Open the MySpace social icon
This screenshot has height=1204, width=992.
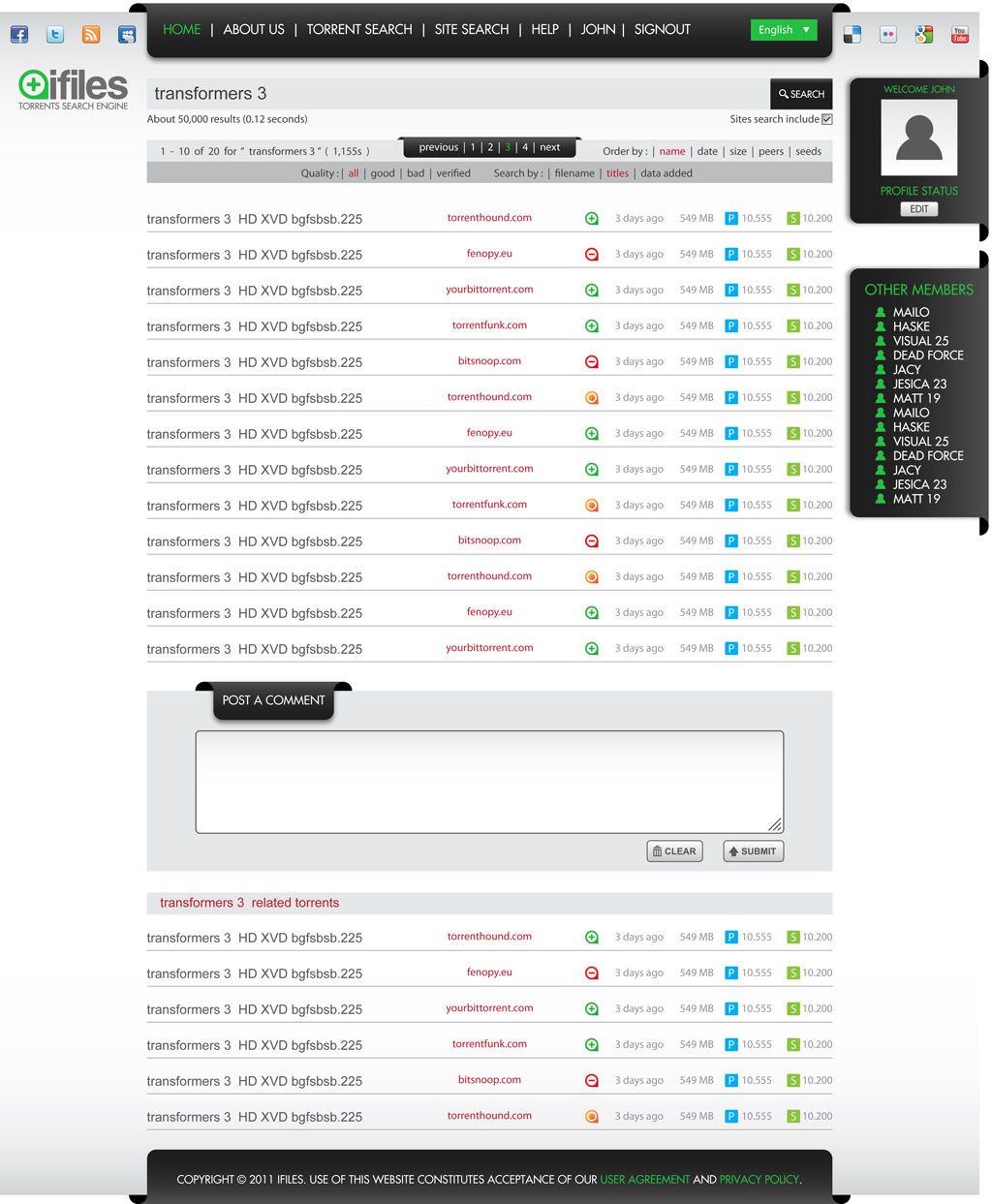pos(127,35)
